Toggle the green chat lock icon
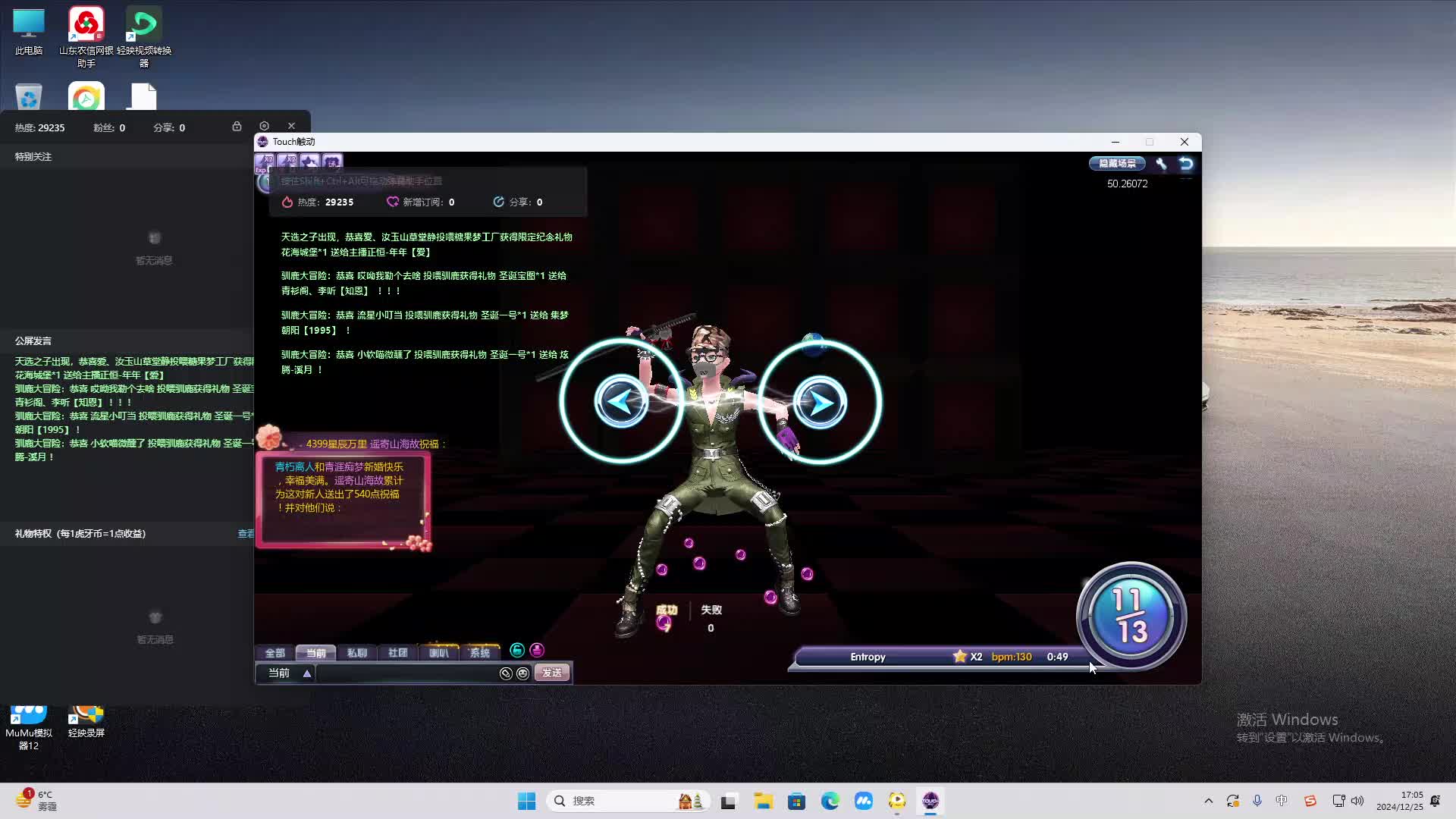Viewport: 1456px width, 819px height. point(517,650)
